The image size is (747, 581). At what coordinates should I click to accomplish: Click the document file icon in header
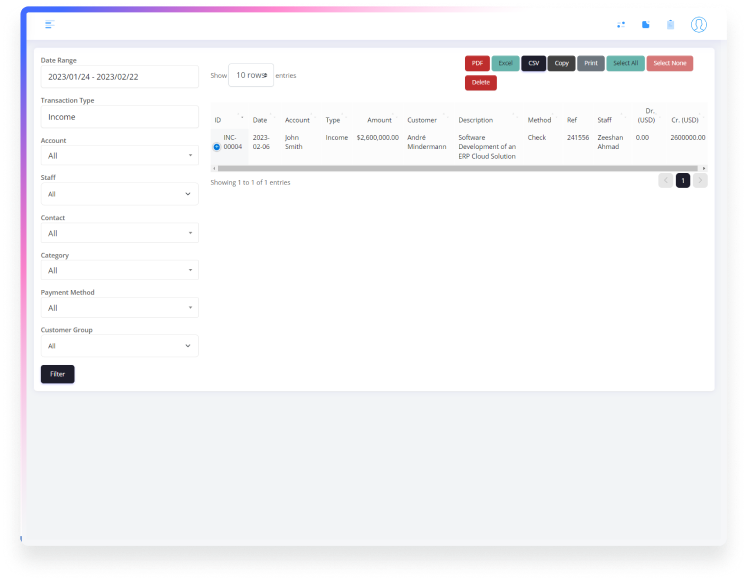645,24
